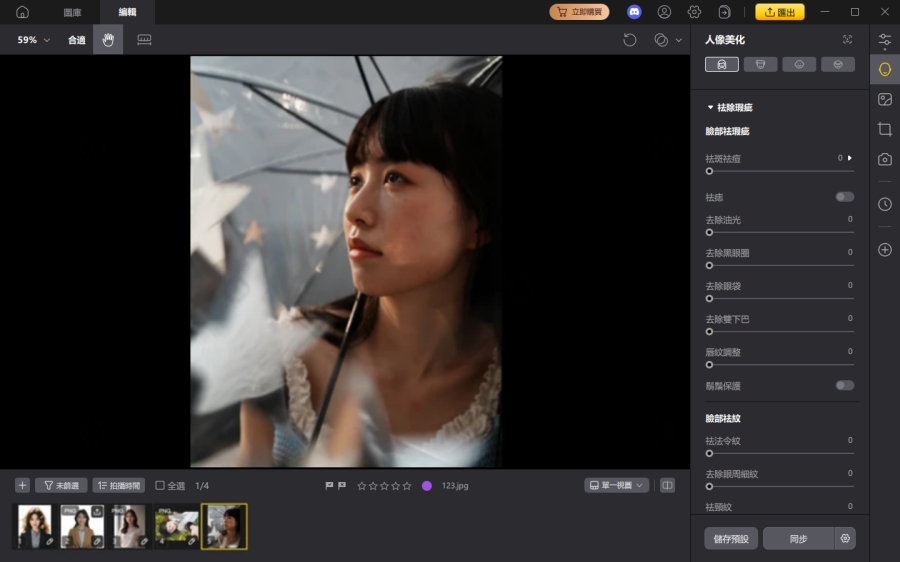The image size is (900, 562).
Task: Open the 59% zoom level dropdown
Action: pyautogui.click(x=33, y=40)
